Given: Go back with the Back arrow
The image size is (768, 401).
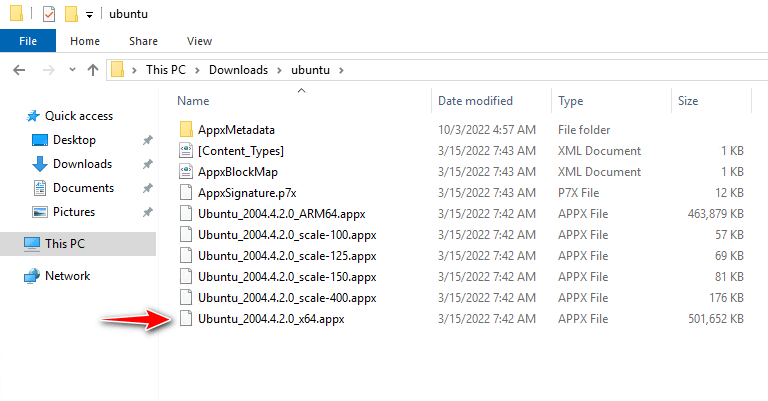Looking at the screenshot, I should (19, 70).
